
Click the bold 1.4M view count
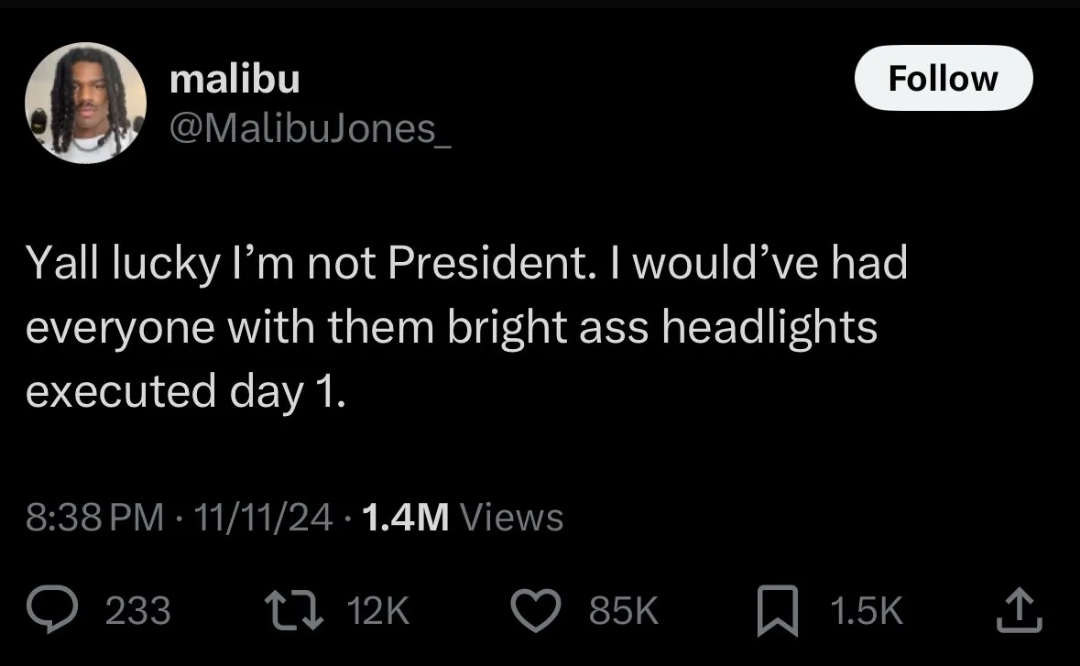pos(405,517)
